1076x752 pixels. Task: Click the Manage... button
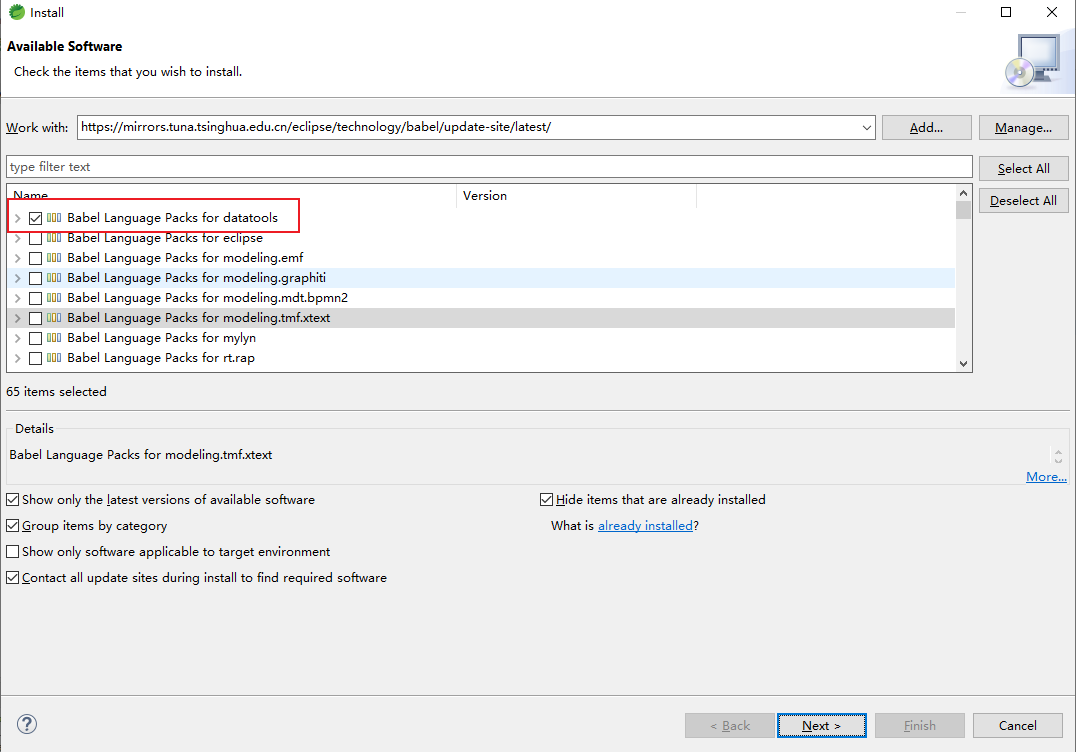click(1023, 128)
